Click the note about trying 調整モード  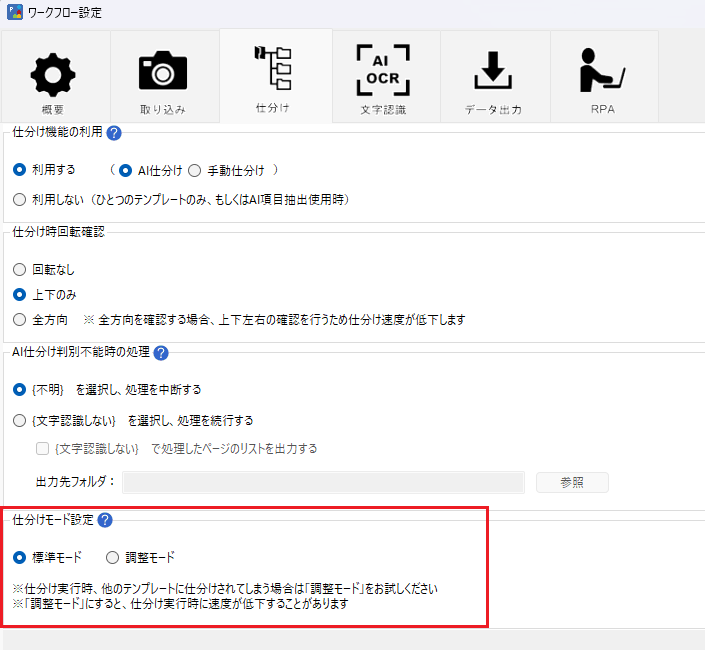coord(225,588)
